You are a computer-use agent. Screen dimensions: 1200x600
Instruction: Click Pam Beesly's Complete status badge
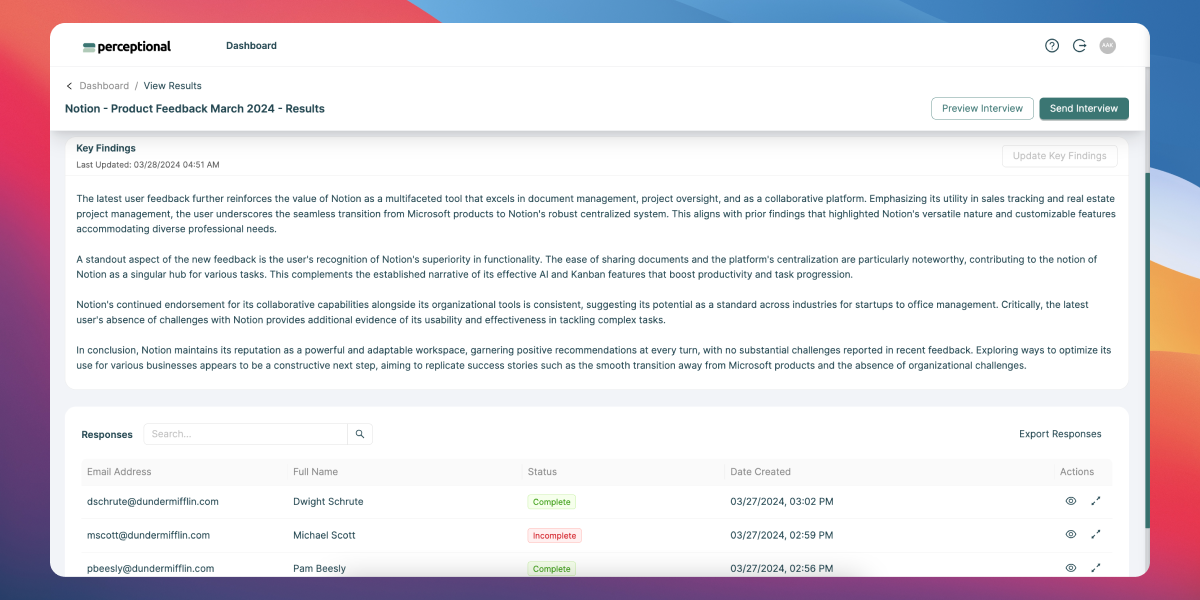point(552,569)
